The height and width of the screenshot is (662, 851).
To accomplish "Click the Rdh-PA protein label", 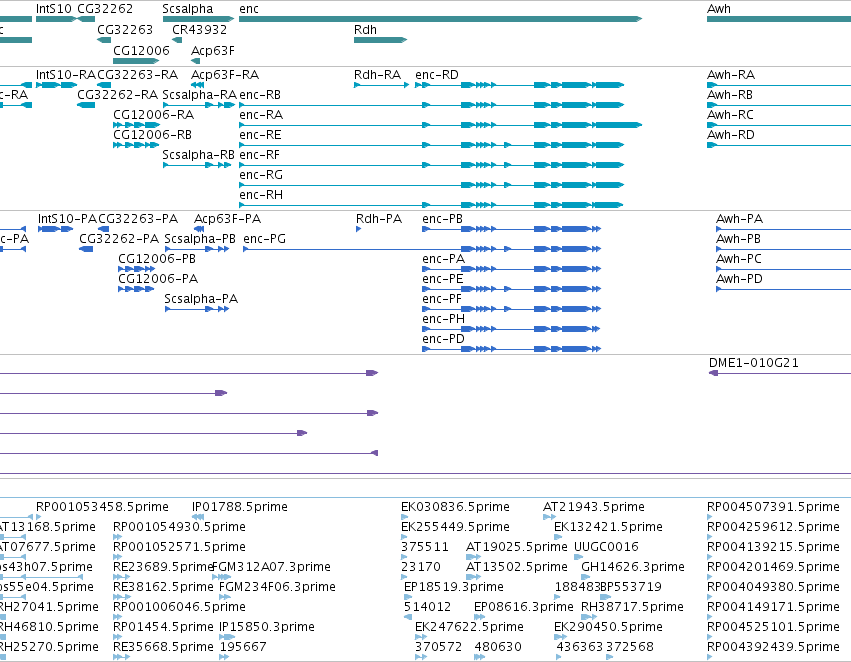I will tap(378, 219).
